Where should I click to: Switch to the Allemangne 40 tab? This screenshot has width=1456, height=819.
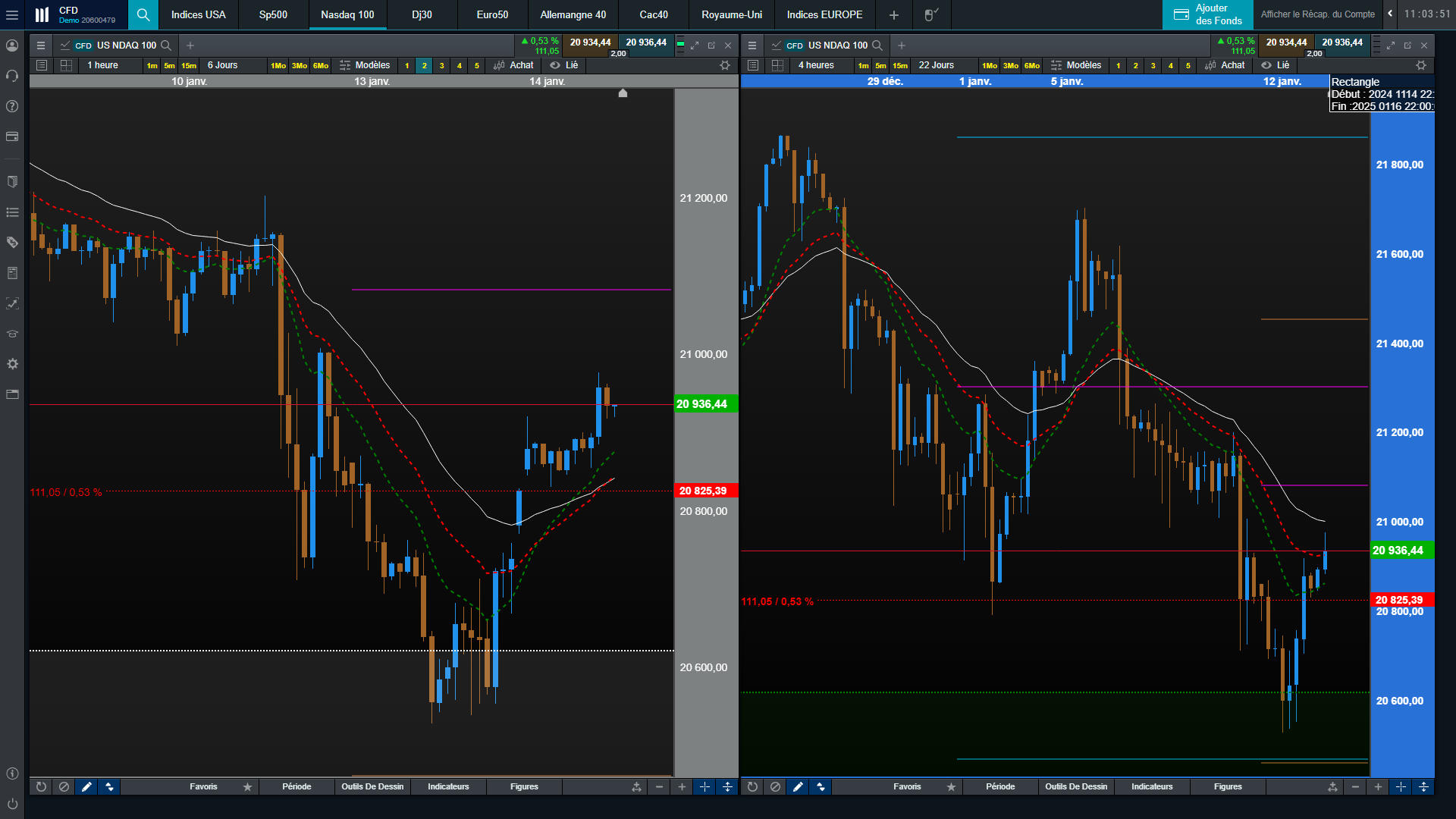pos(573,14)
